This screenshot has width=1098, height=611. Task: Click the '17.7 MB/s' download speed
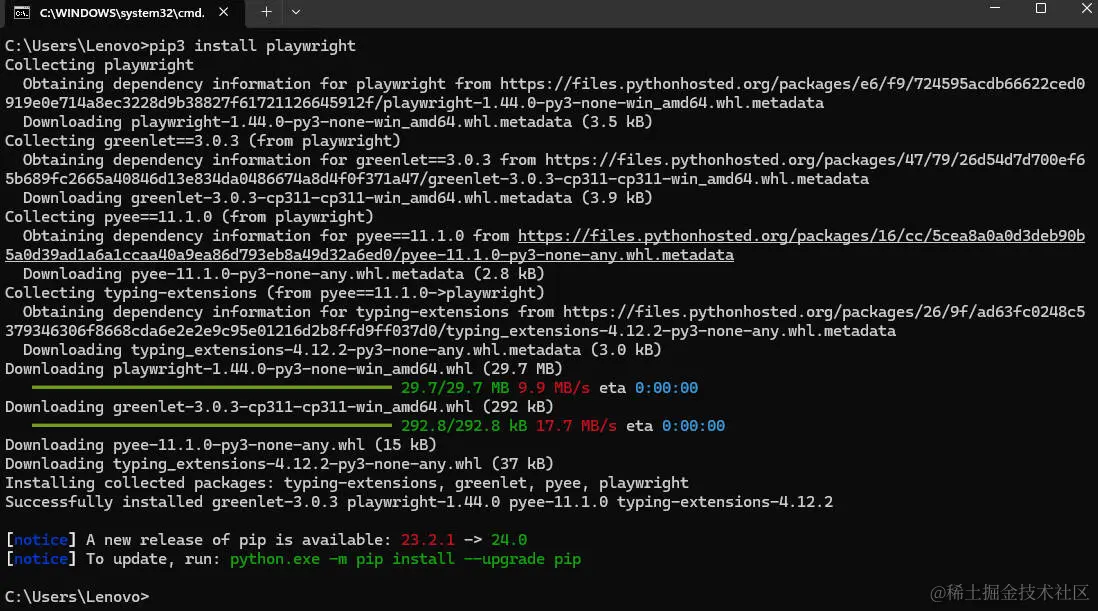click(x=576, y=426)
